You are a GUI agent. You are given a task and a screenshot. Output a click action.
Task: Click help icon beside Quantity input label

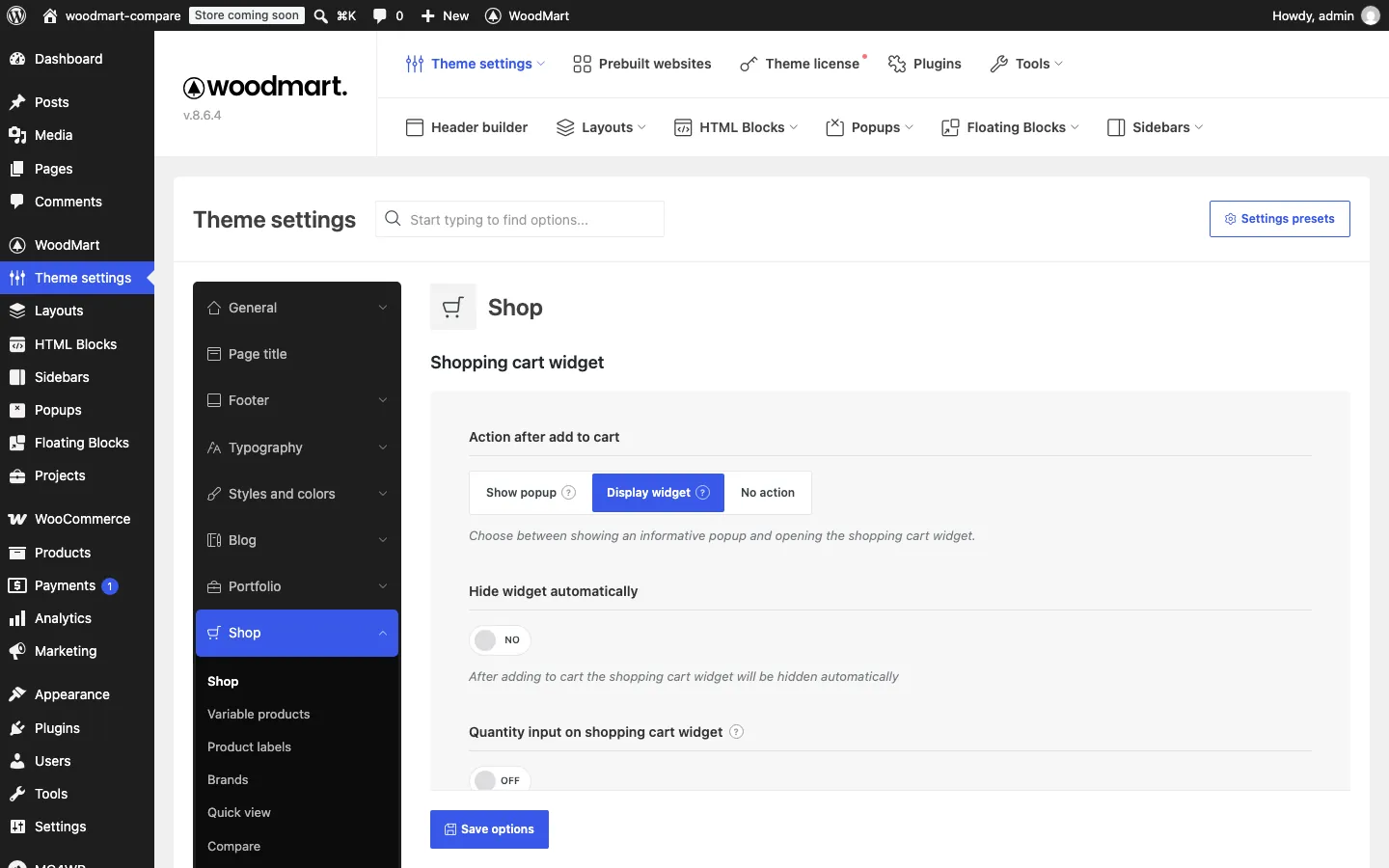coord(737,732)
